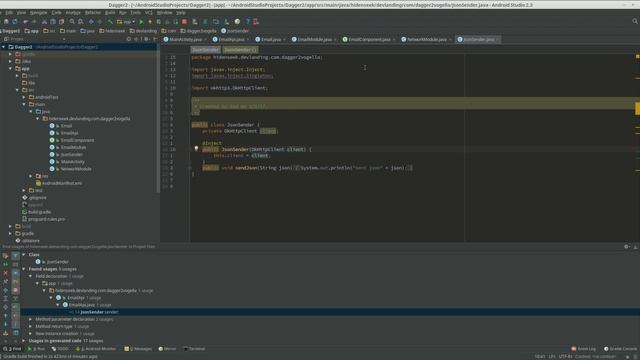Click the JsonSender class breadcrumb in editor

pyautogui.click(x=205, y=50)
